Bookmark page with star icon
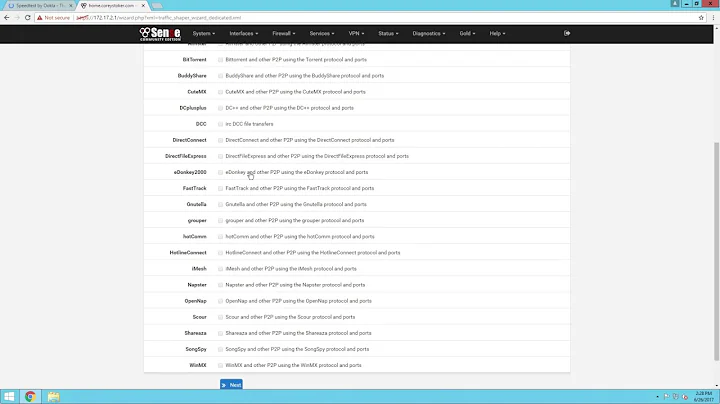This screenshot has width=720, height=404. coord(701,17)
